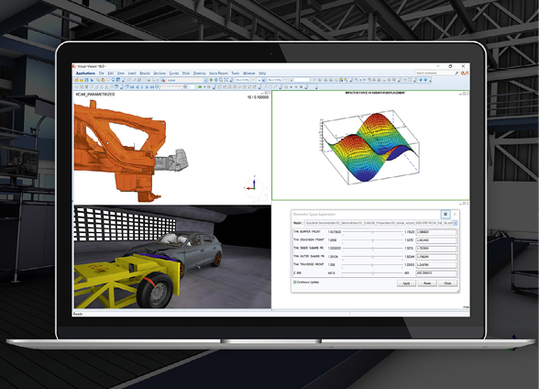Open the Applications menu
Image resolution: width=539 pixels, height=389 pixels.
point(85,73)
